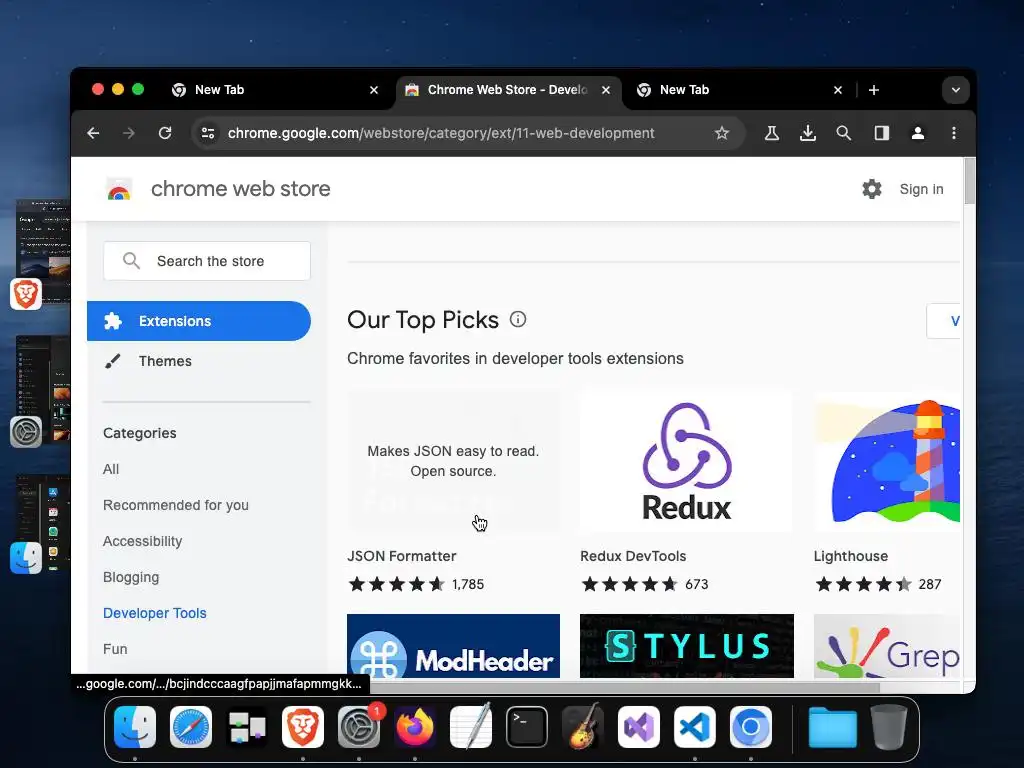This screenshot has height=768, width=1024.
Task: Switch to the first New Tab
Action: 274,90
